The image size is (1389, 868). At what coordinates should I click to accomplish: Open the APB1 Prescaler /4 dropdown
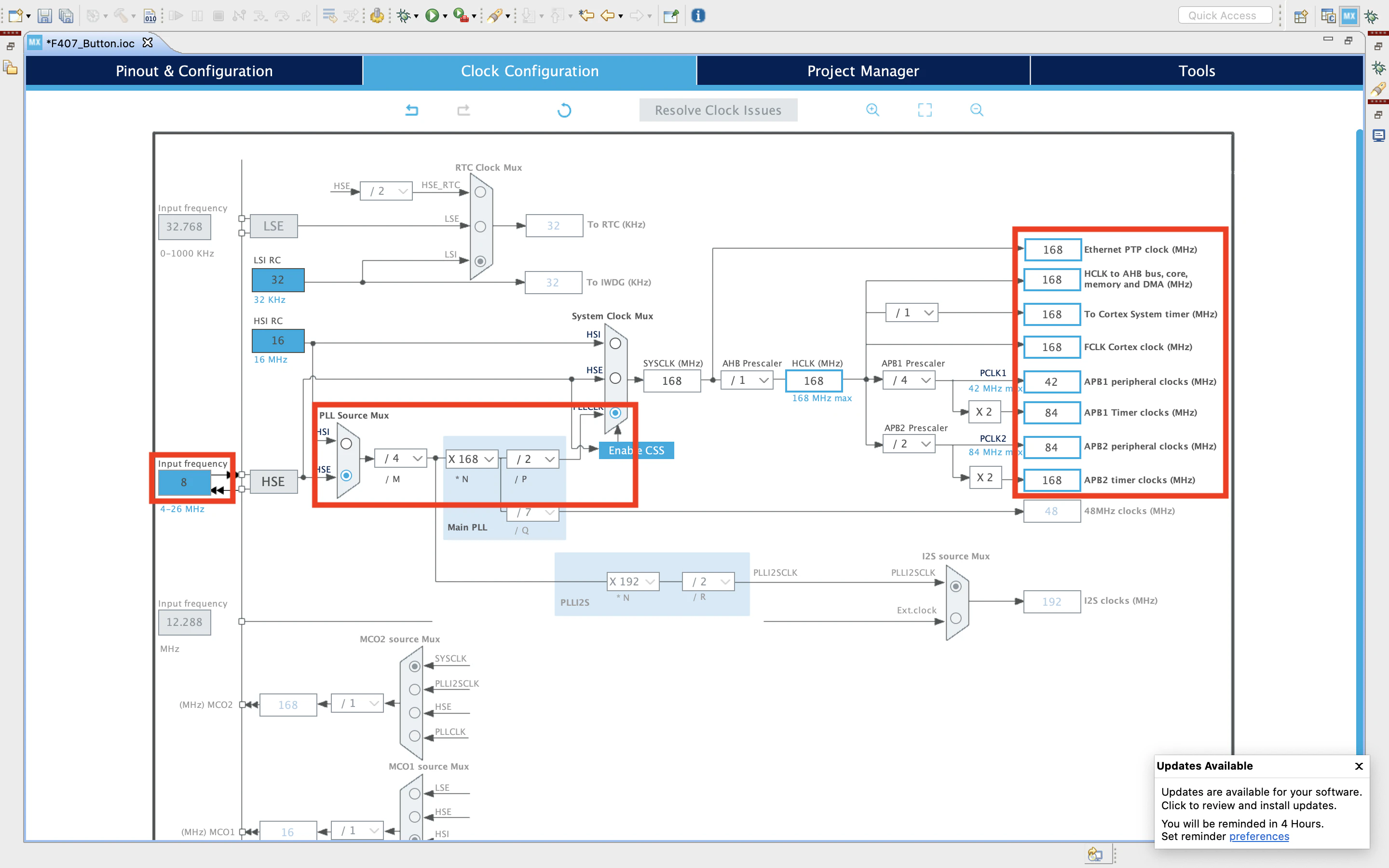pos(910,380)
